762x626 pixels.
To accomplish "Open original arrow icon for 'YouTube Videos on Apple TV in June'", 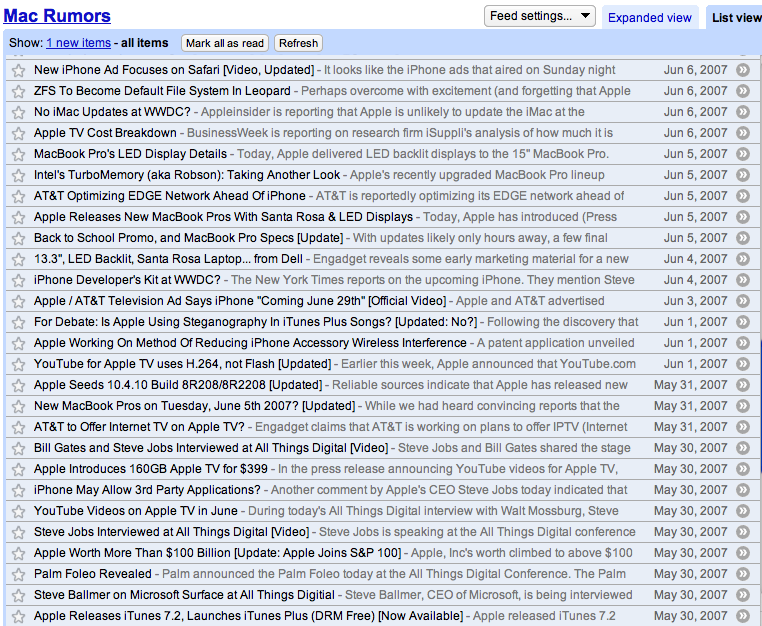I will pyautogui.click(x=743, y=511).
